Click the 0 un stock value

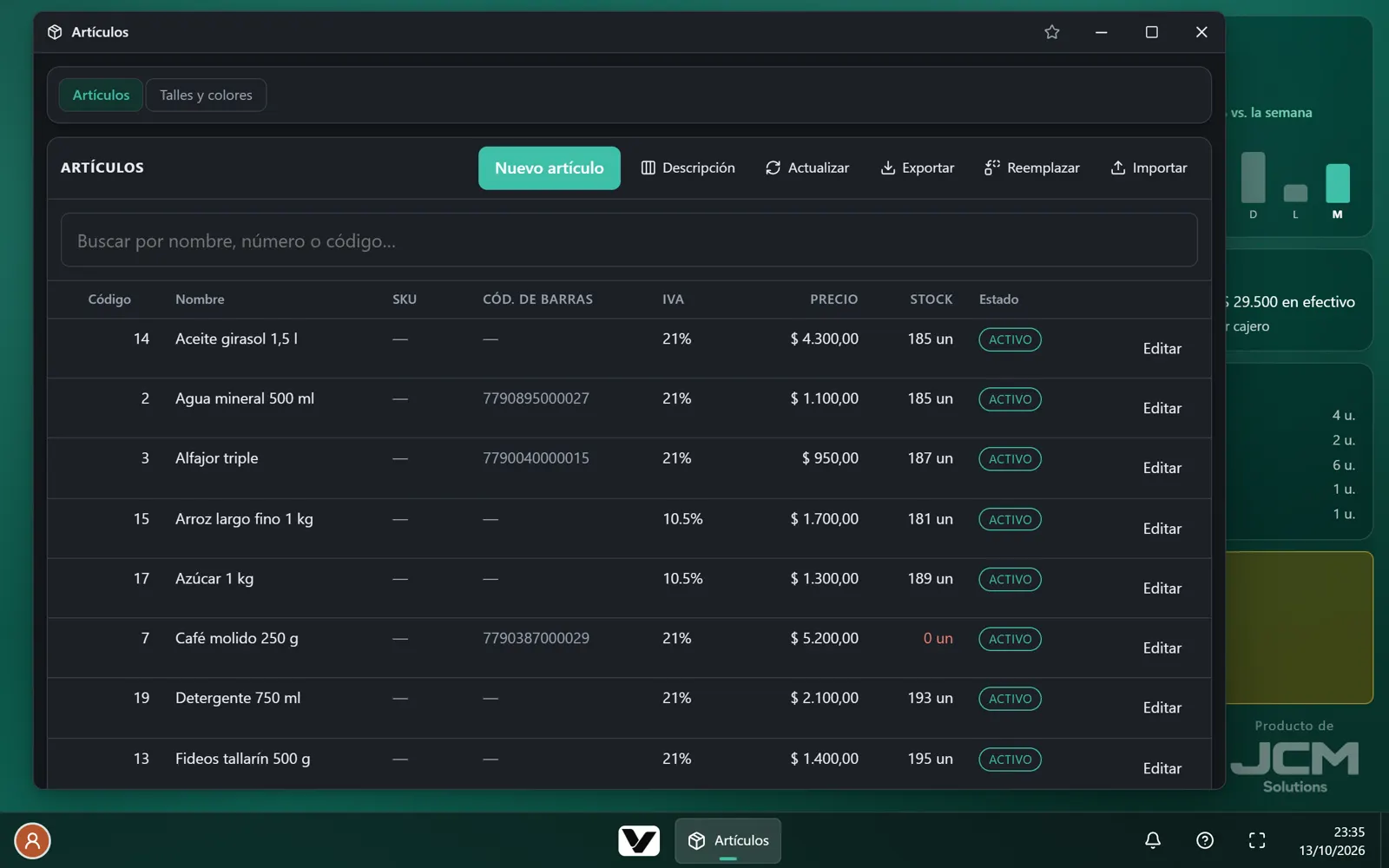(938, 638)
